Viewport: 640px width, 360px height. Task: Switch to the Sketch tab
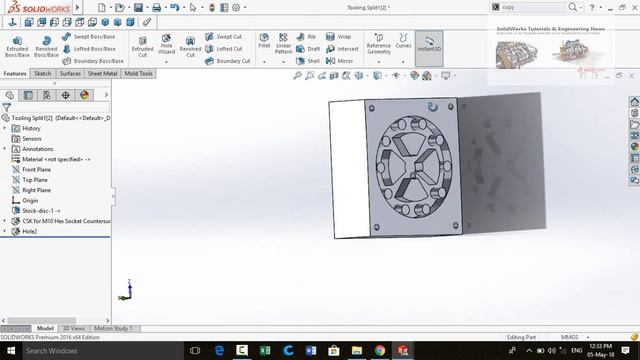tap(43, 73)
